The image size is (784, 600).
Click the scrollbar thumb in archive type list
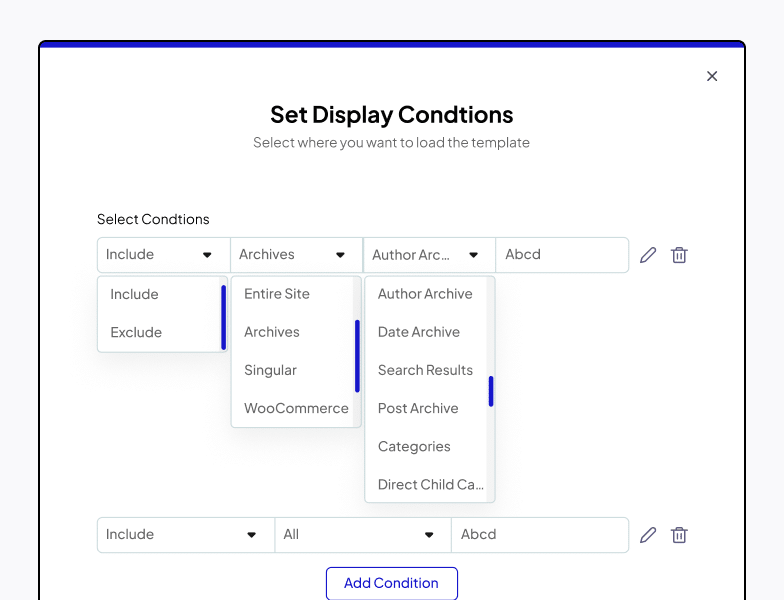click(491, 391)
